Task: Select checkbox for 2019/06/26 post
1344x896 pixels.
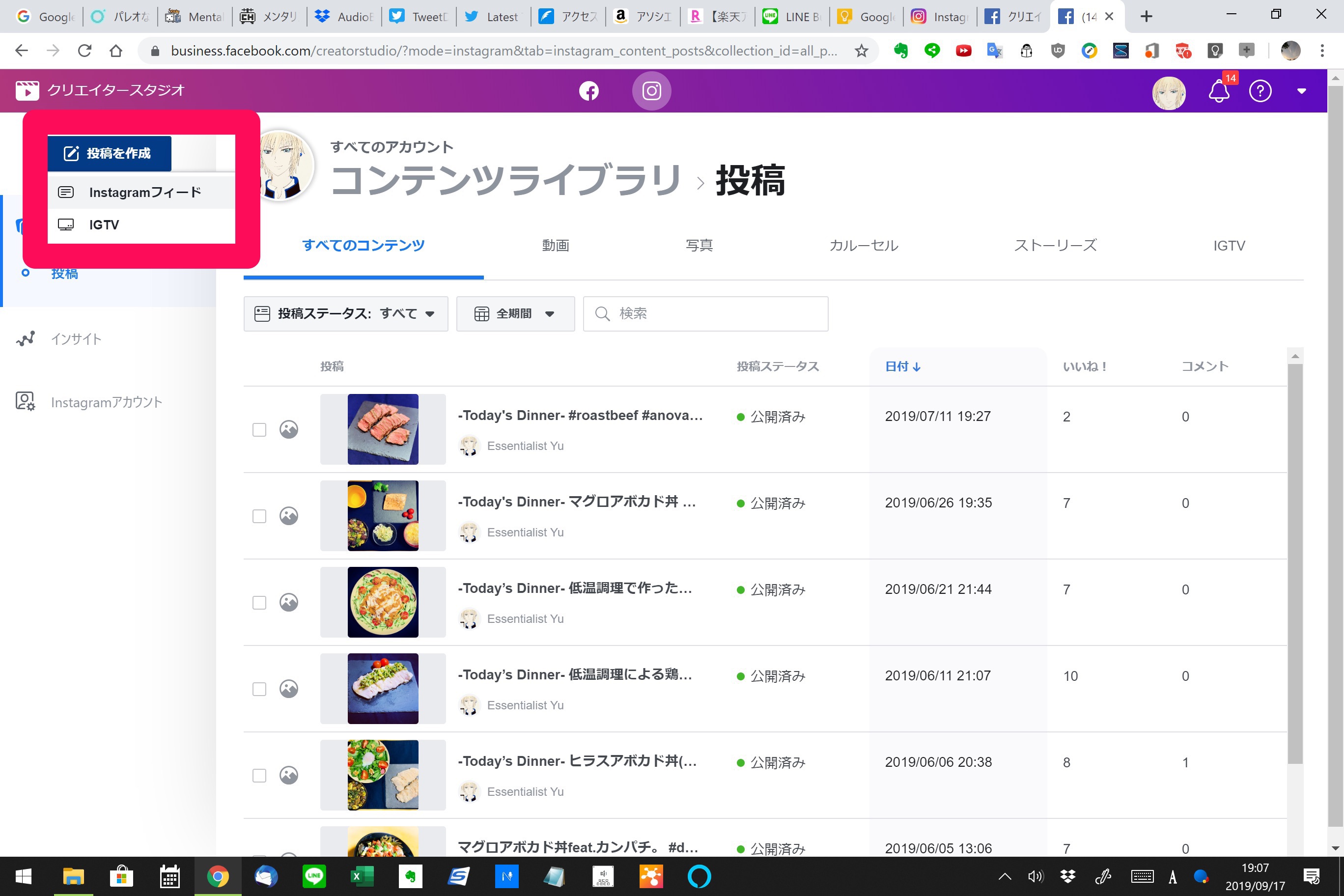Action: (x=259, y=516)
